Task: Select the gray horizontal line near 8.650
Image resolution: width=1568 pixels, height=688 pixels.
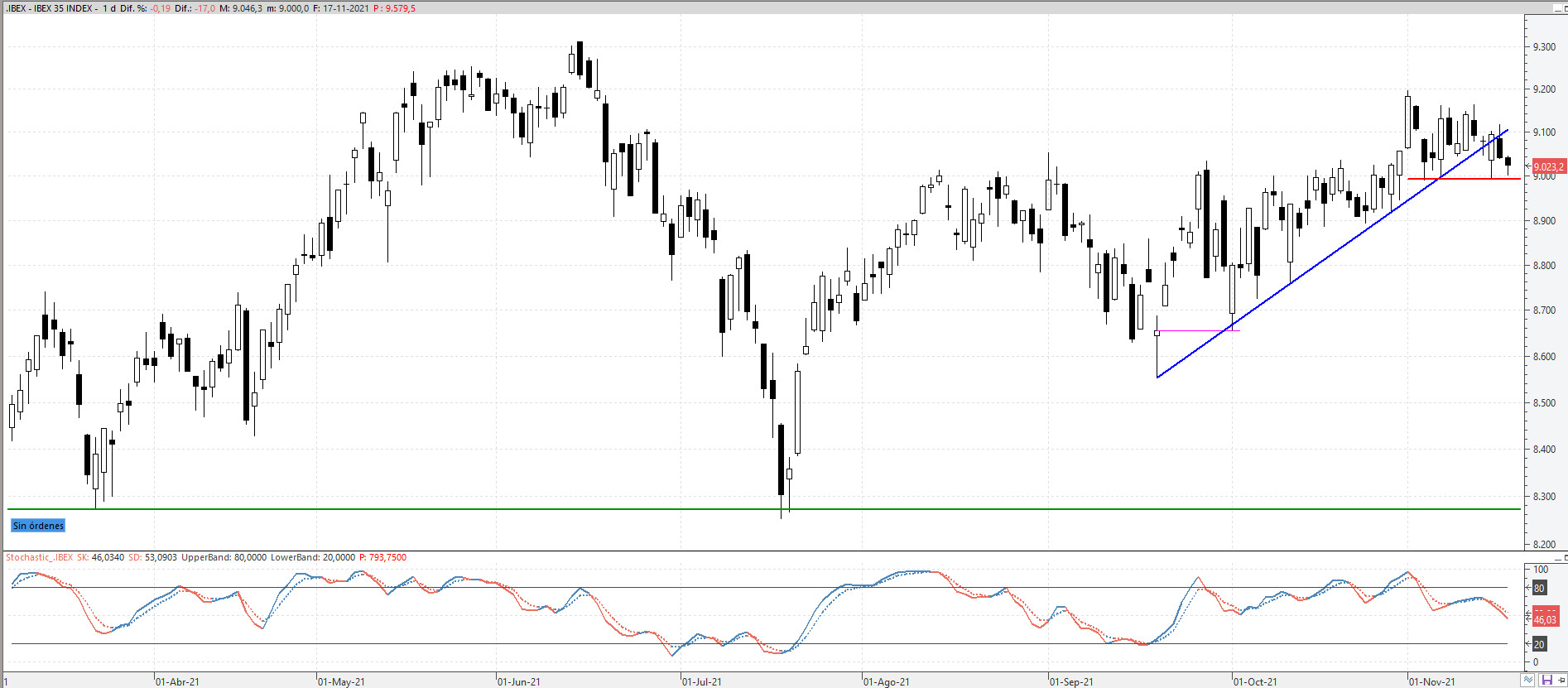Action: [x=1197, y=331]
